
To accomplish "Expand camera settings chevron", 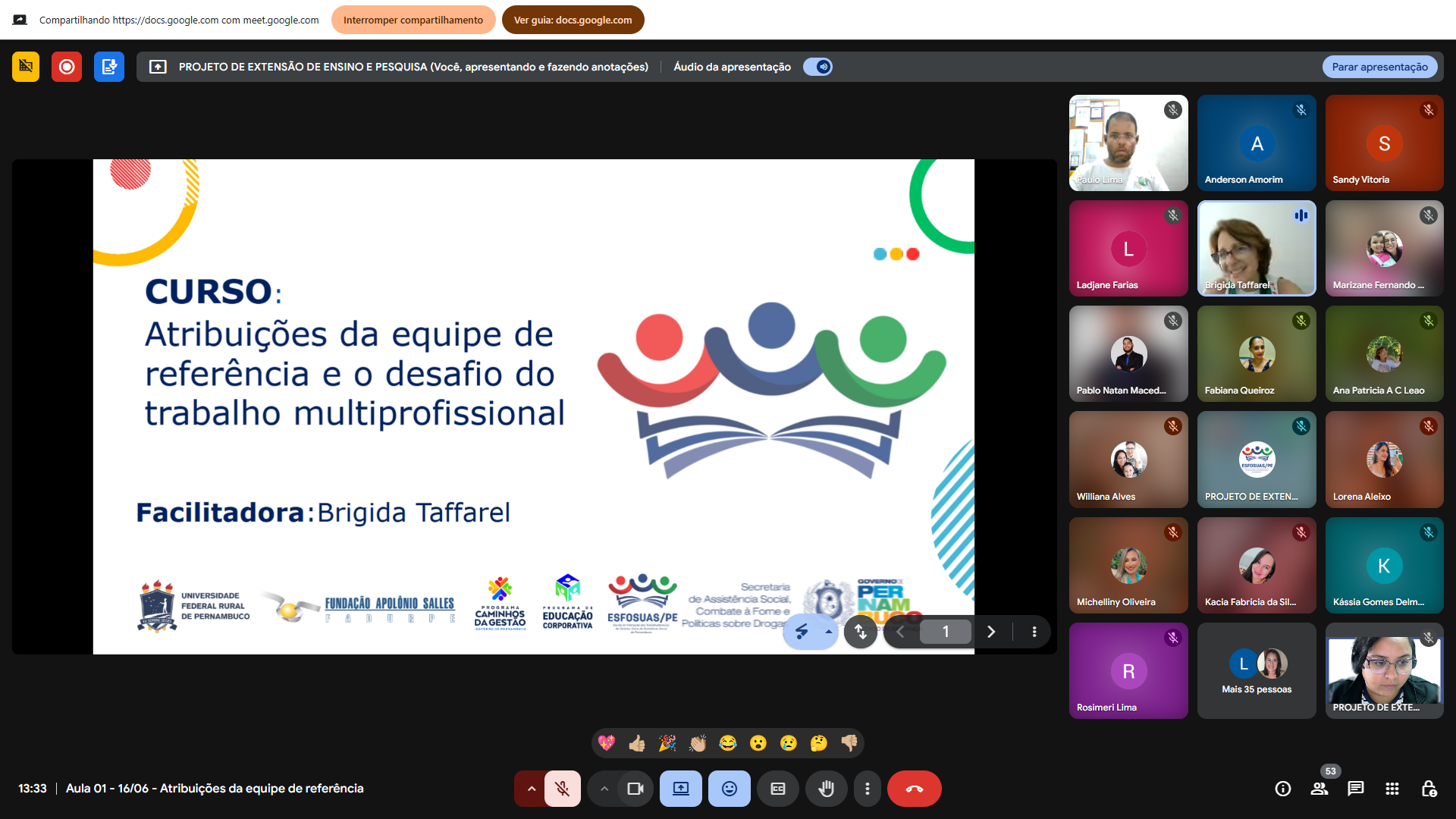I will click(604, 789).
